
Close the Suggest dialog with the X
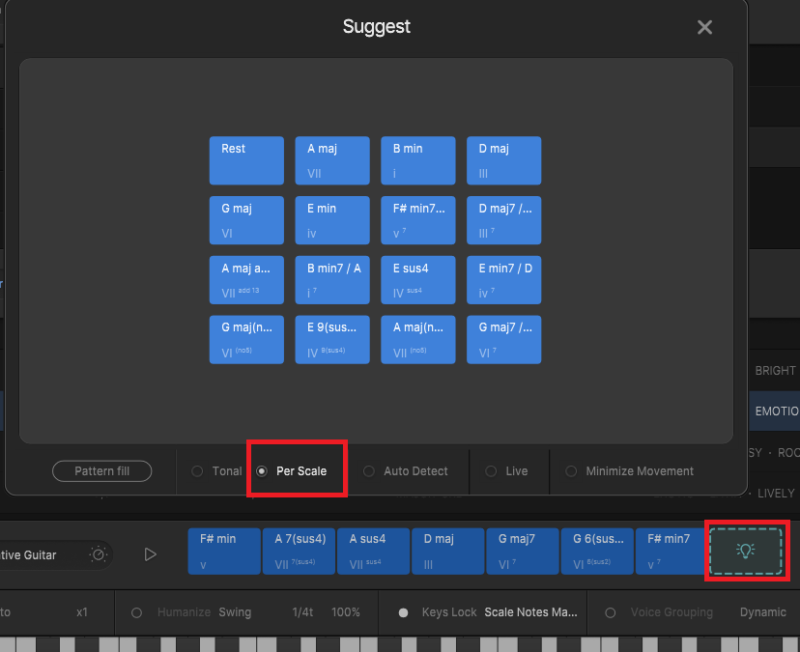[705, 27]
